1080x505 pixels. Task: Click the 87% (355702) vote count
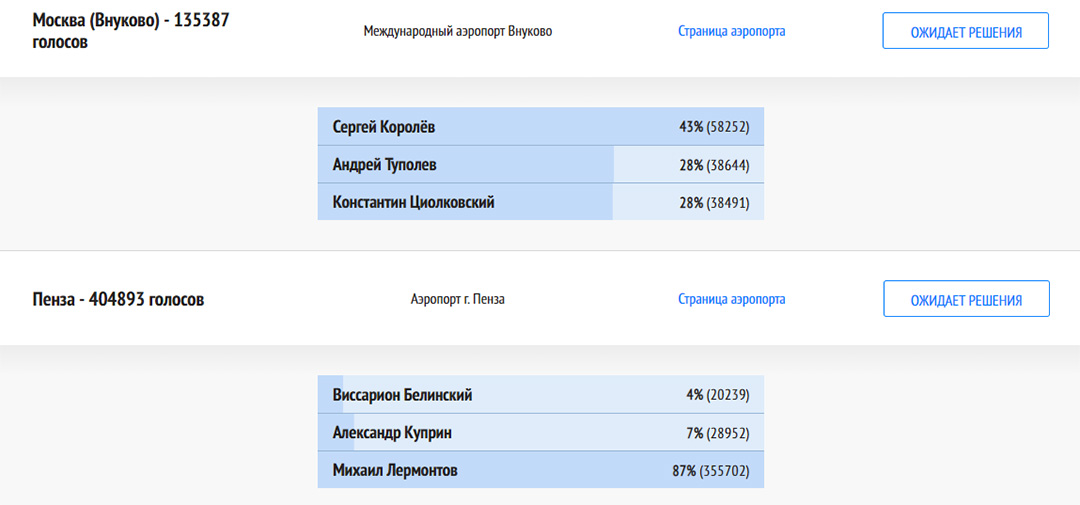pos(711,472)
